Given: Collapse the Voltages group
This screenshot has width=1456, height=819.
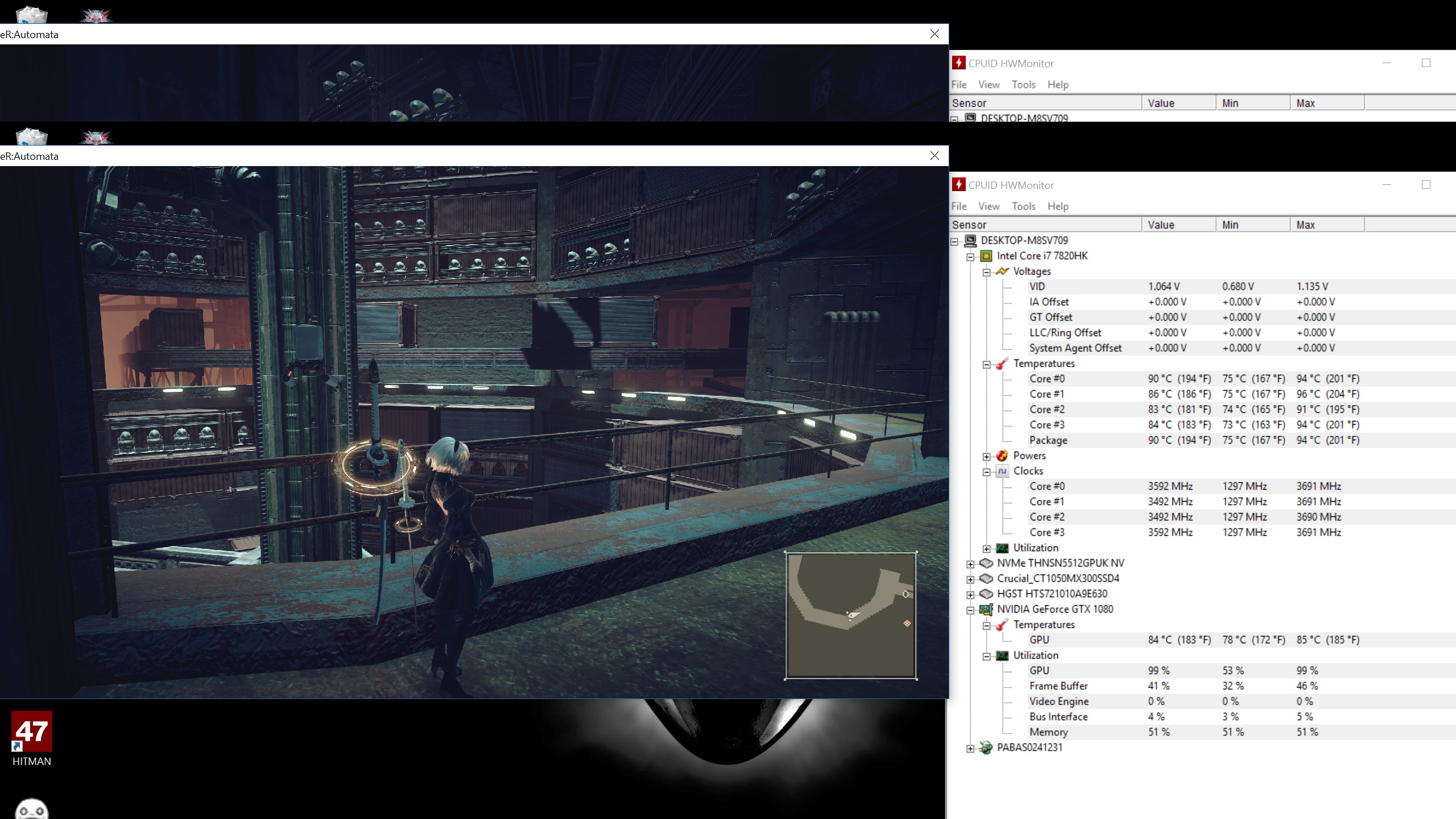Looking at the screenshot, I should (987, 272).
